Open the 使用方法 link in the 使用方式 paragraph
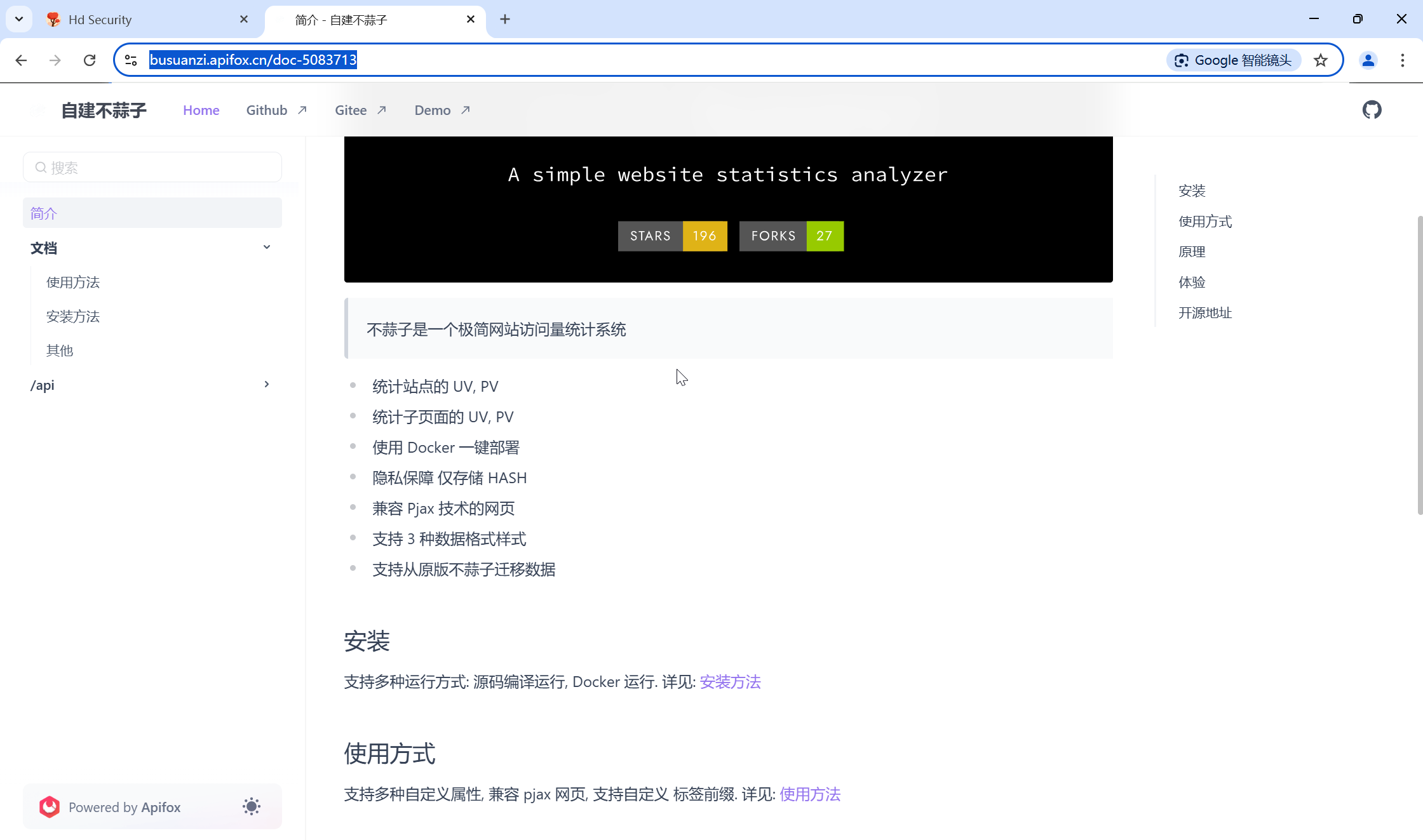The image size is (1423, 840). pos(810,794)
